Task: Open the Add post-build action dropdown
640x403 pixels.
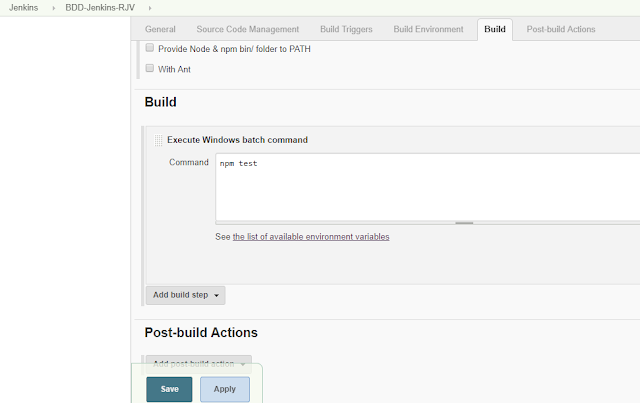Action: pos(198,363)
